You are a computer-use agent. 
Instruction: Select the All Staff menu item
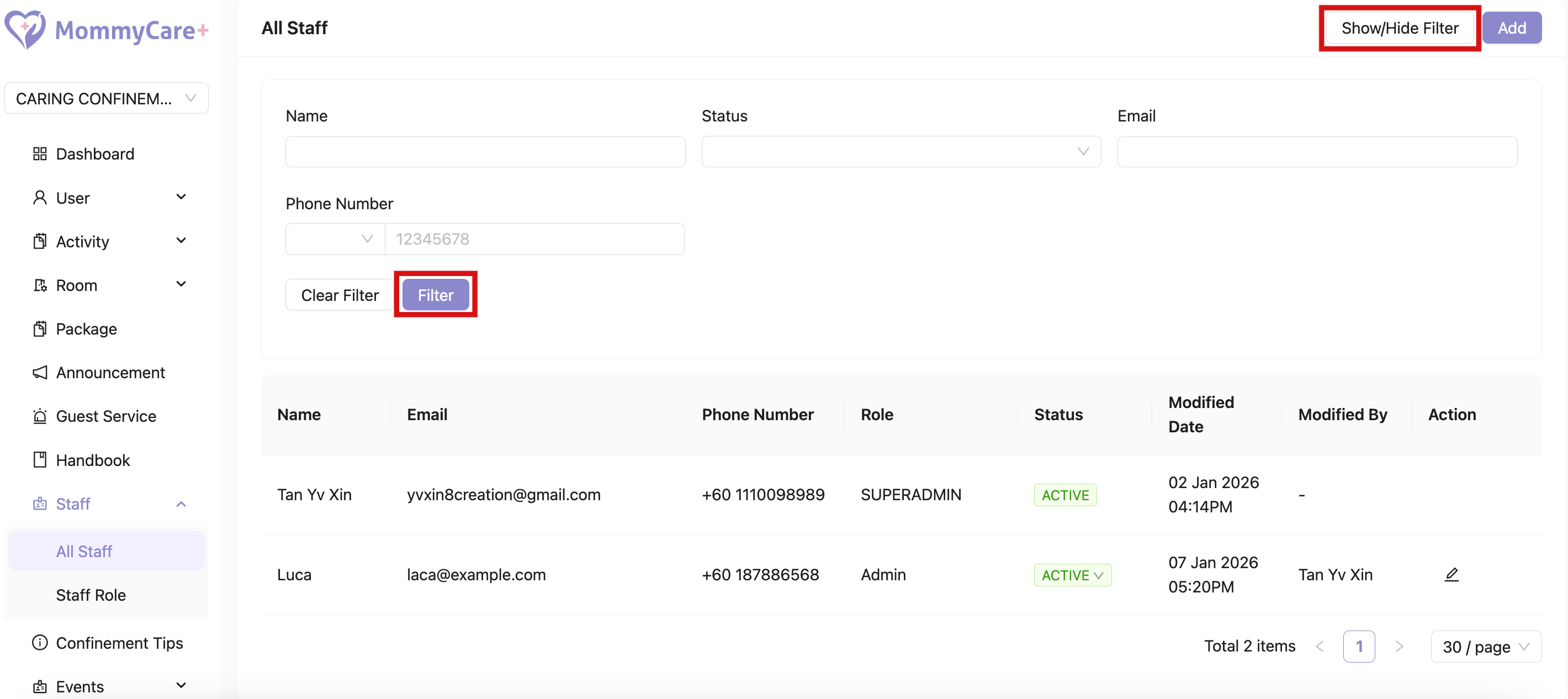[x=84, y=551]
